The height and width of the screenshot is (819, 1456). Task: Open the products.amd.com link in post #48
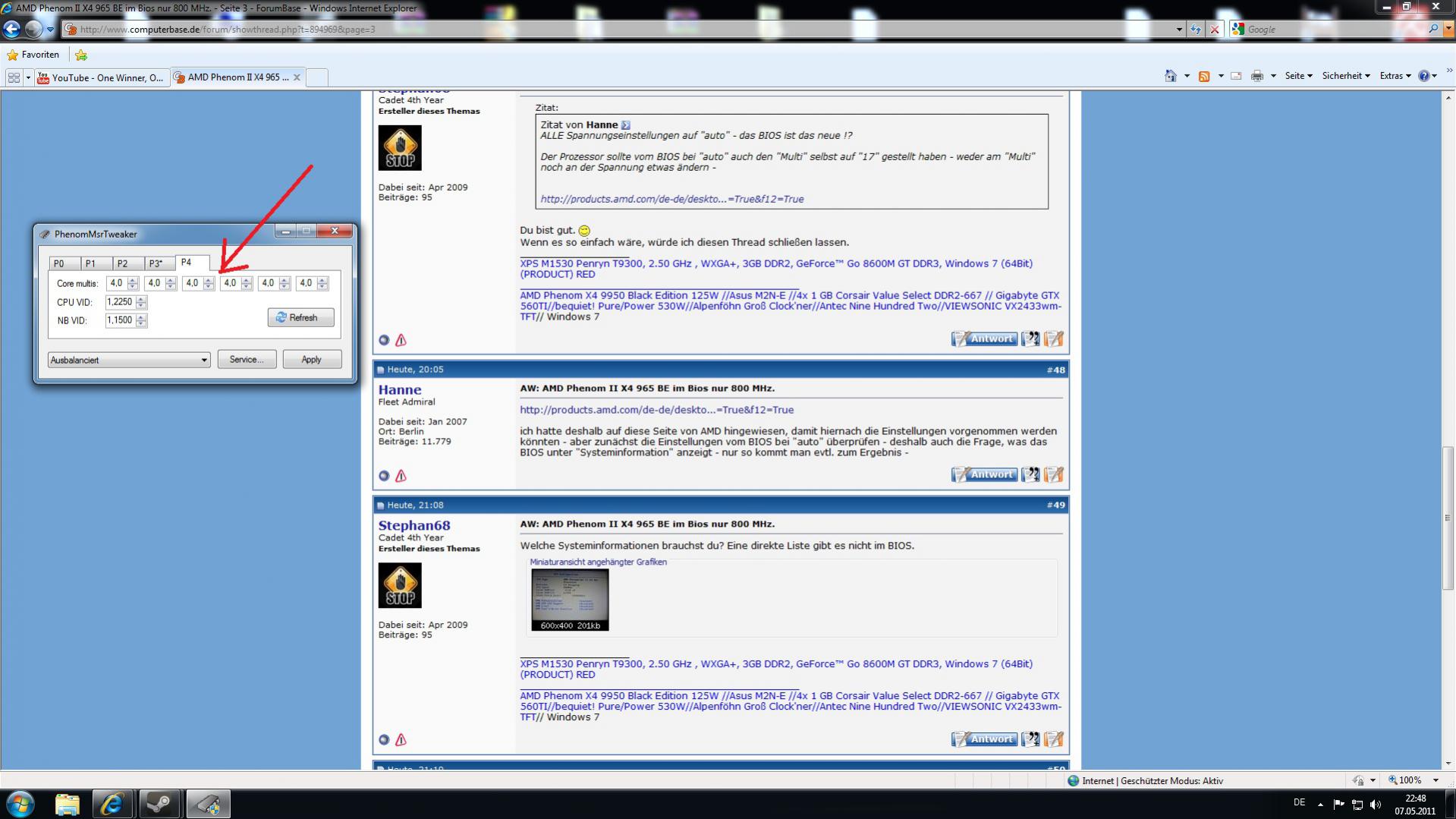tap(656, 410)
